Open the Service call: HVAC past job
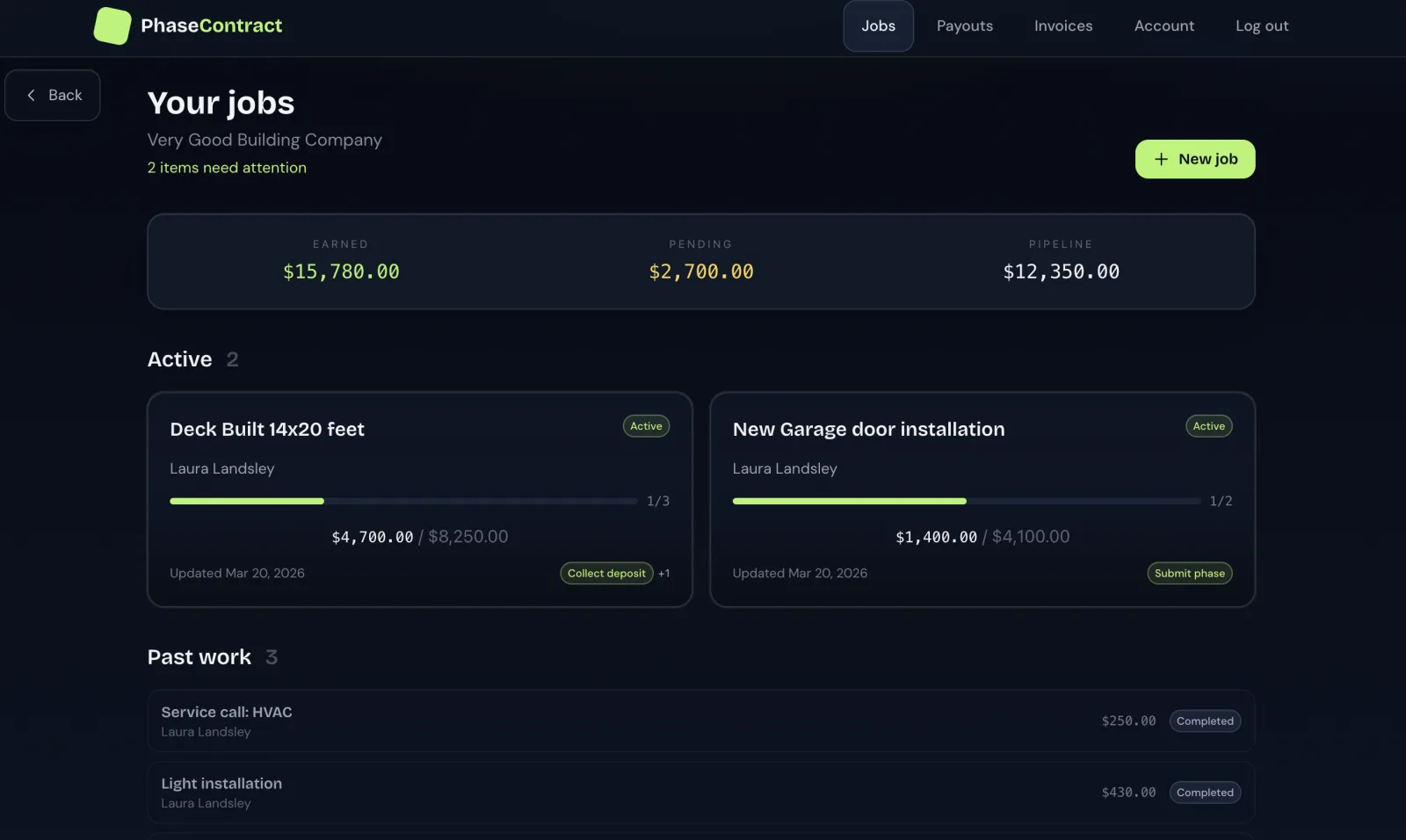 [227, 713]
